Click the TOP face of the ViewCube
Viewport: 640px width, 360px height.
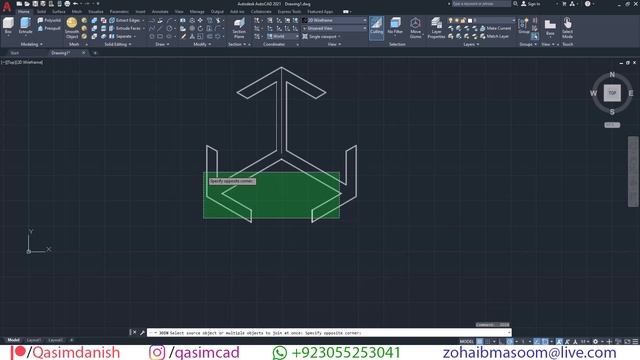click(612, 93)
